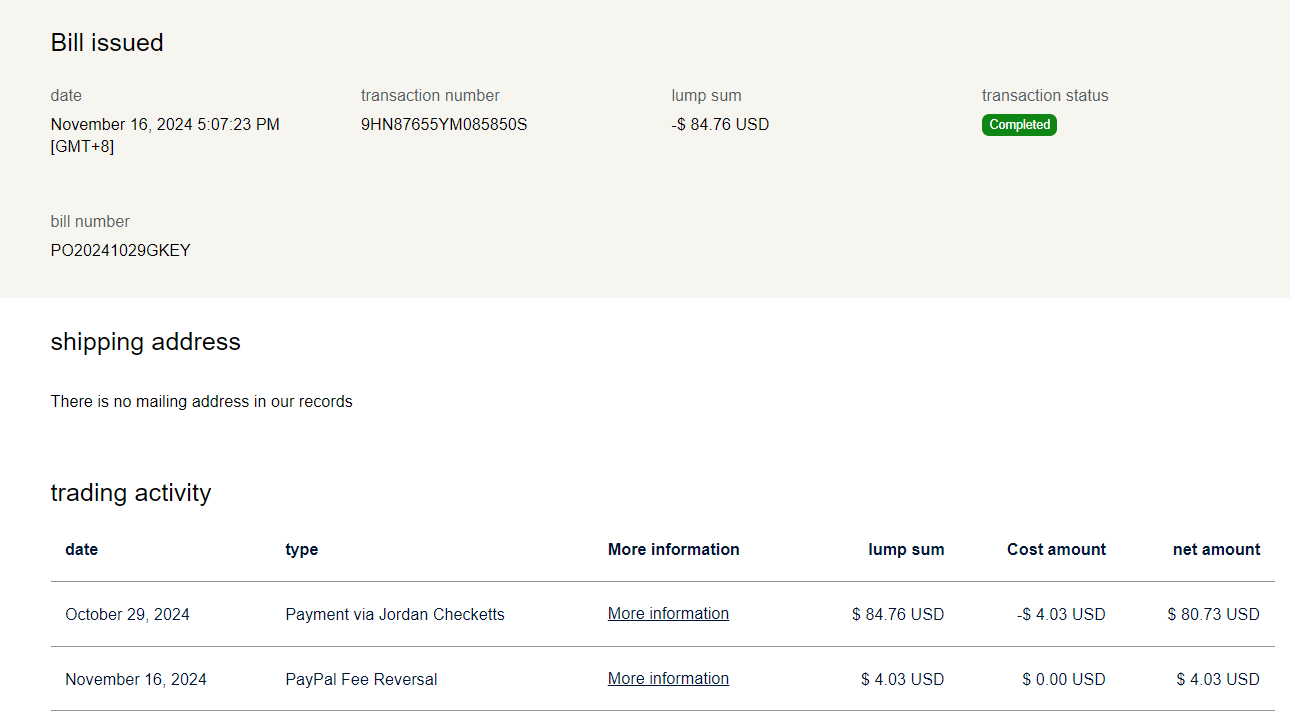Screen dimensions: 1290x711
Task: Select transaction number 9HN87655YM085850S
Action: [x=443, y=125]
